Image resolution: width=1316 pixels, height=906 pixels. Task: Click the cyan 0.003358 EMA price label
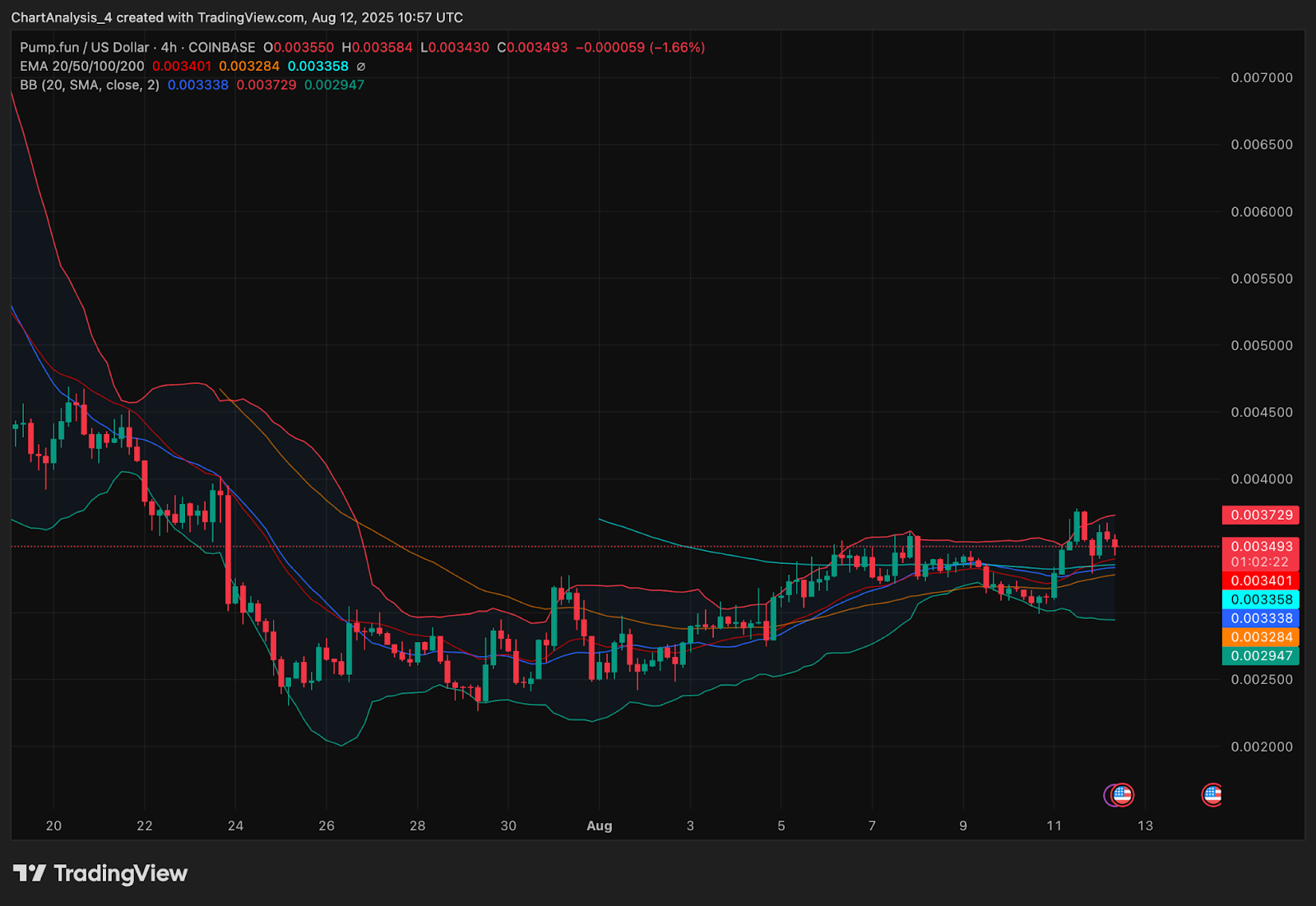pos(1261,600)
